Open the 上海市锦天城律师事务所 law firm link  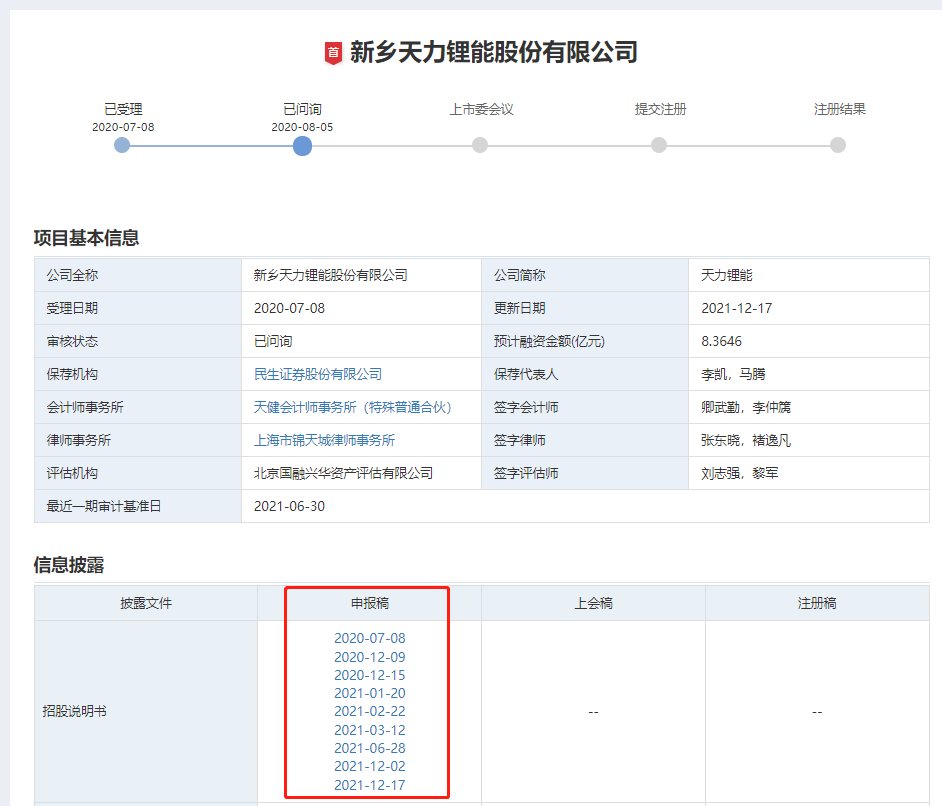[x=325, y=440]
